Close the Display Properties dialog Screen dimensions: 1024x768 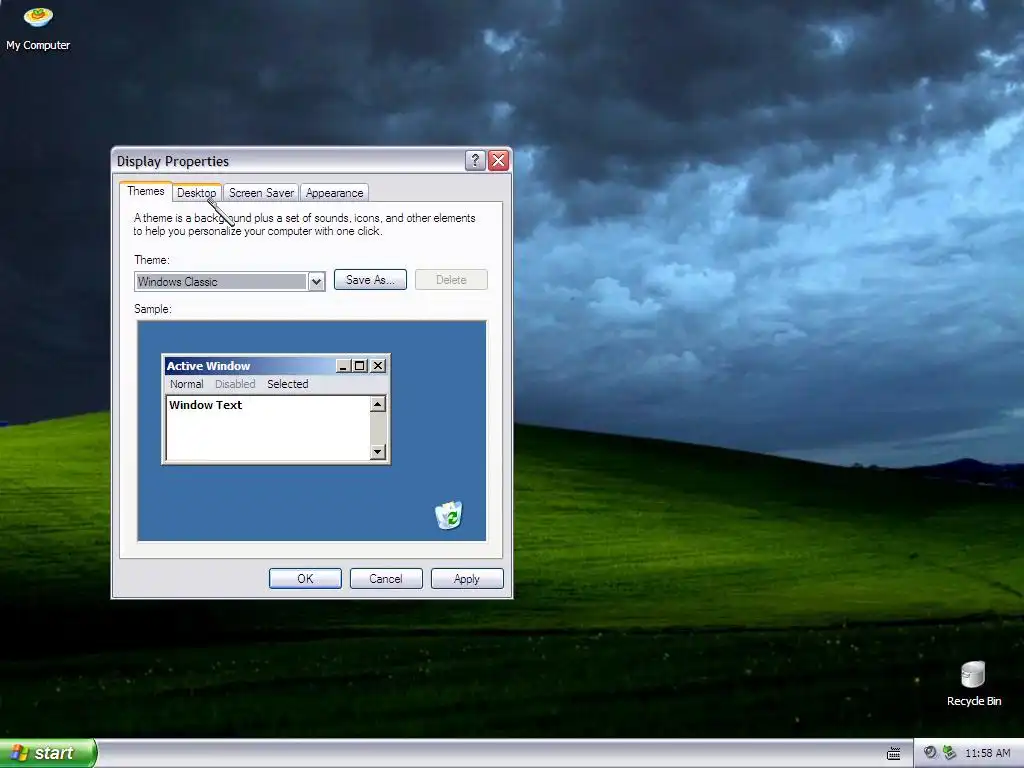(x=498, y=160)
